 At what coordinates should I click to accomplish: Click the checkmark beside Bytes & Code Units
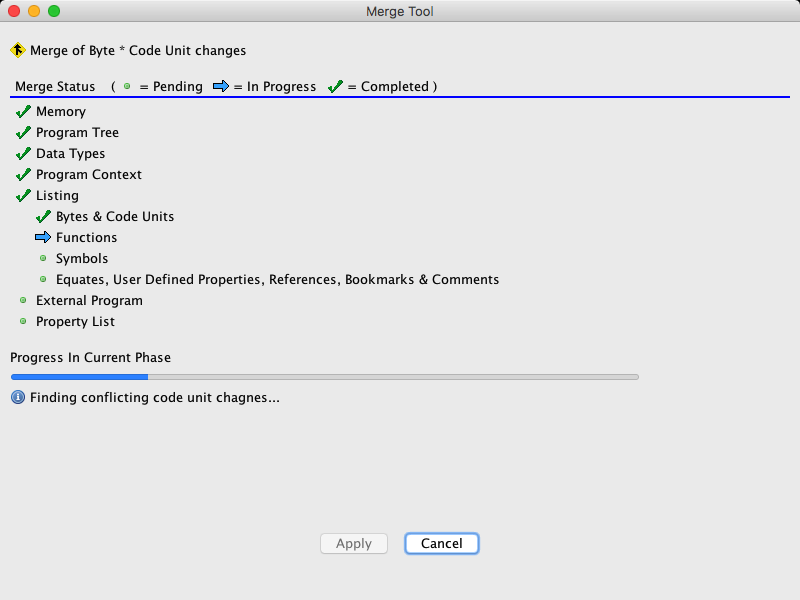point(43,217)
